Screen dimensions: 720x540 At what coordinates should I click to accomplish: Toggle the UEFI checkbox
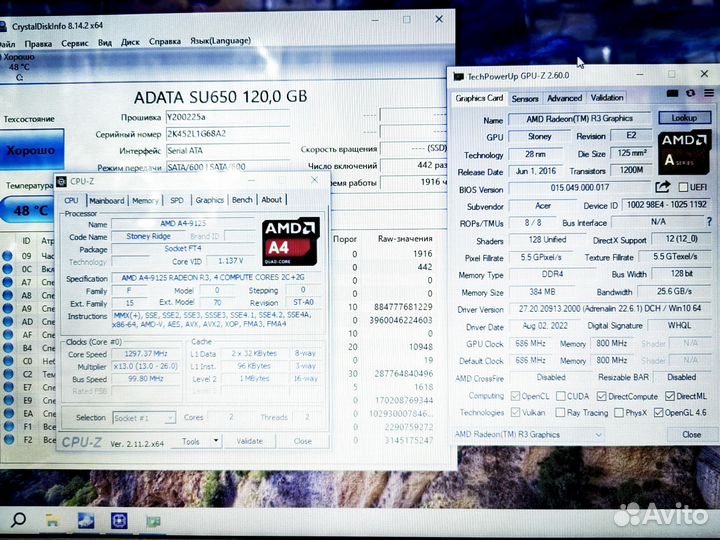(683, 187)
